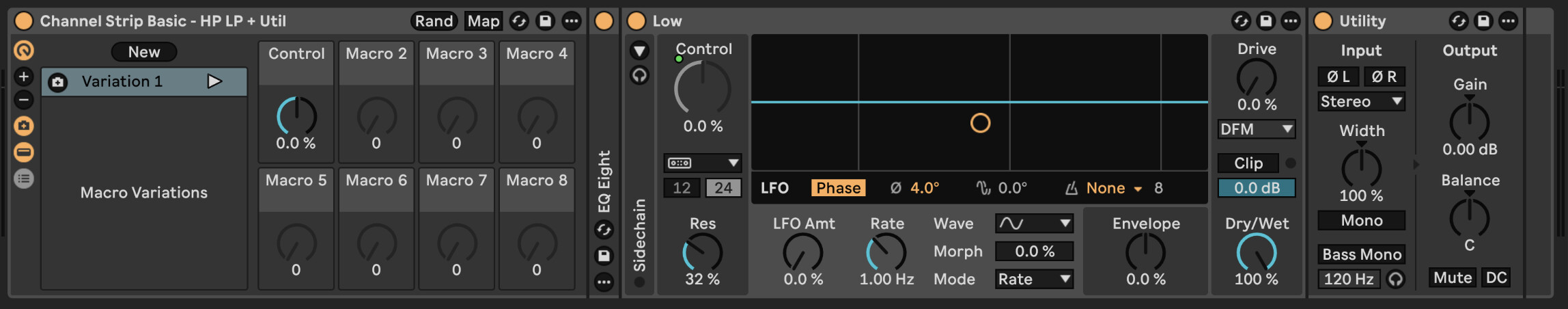The image size is (1568, 309).
Task: Toggle the EQ Eight device activator
Action: tap(604, 21)
